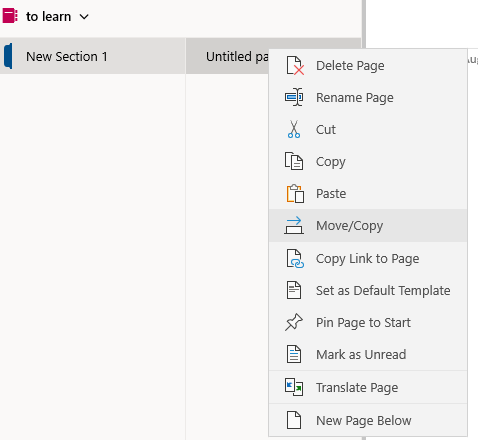Expand the notebook dropdown chevron
This screenshot has width=478, height=440.
84,17
